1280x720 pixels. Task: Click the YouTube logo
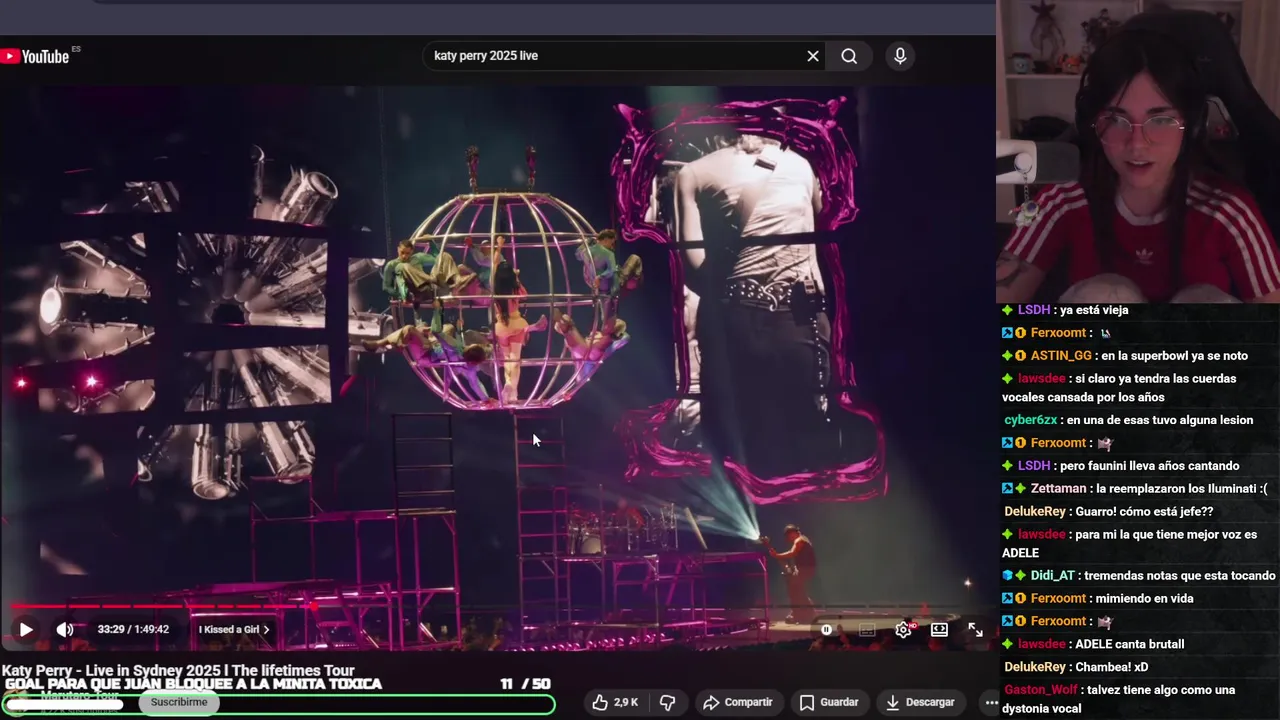[35, 56]
